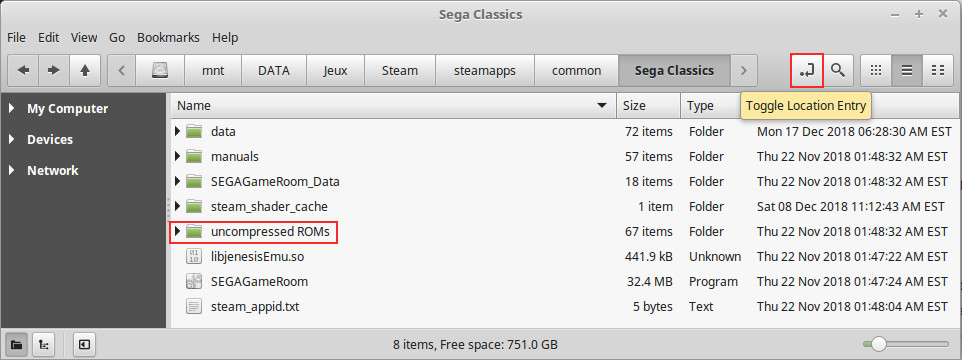Expand the My Computer sidebar section
The width and height of the screenshot is (962, 360).
pyautogui.click(x=12, y=109)
